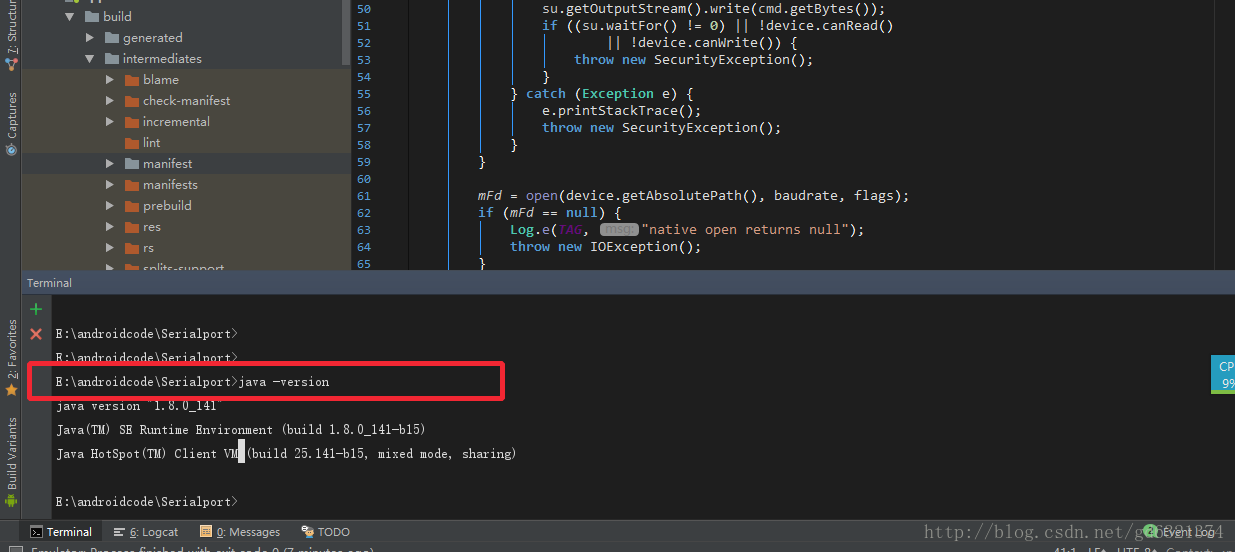This screenshot has height=552, width=1235.
Task: Click line number 55 in the gutter
Action: [363, 94]
